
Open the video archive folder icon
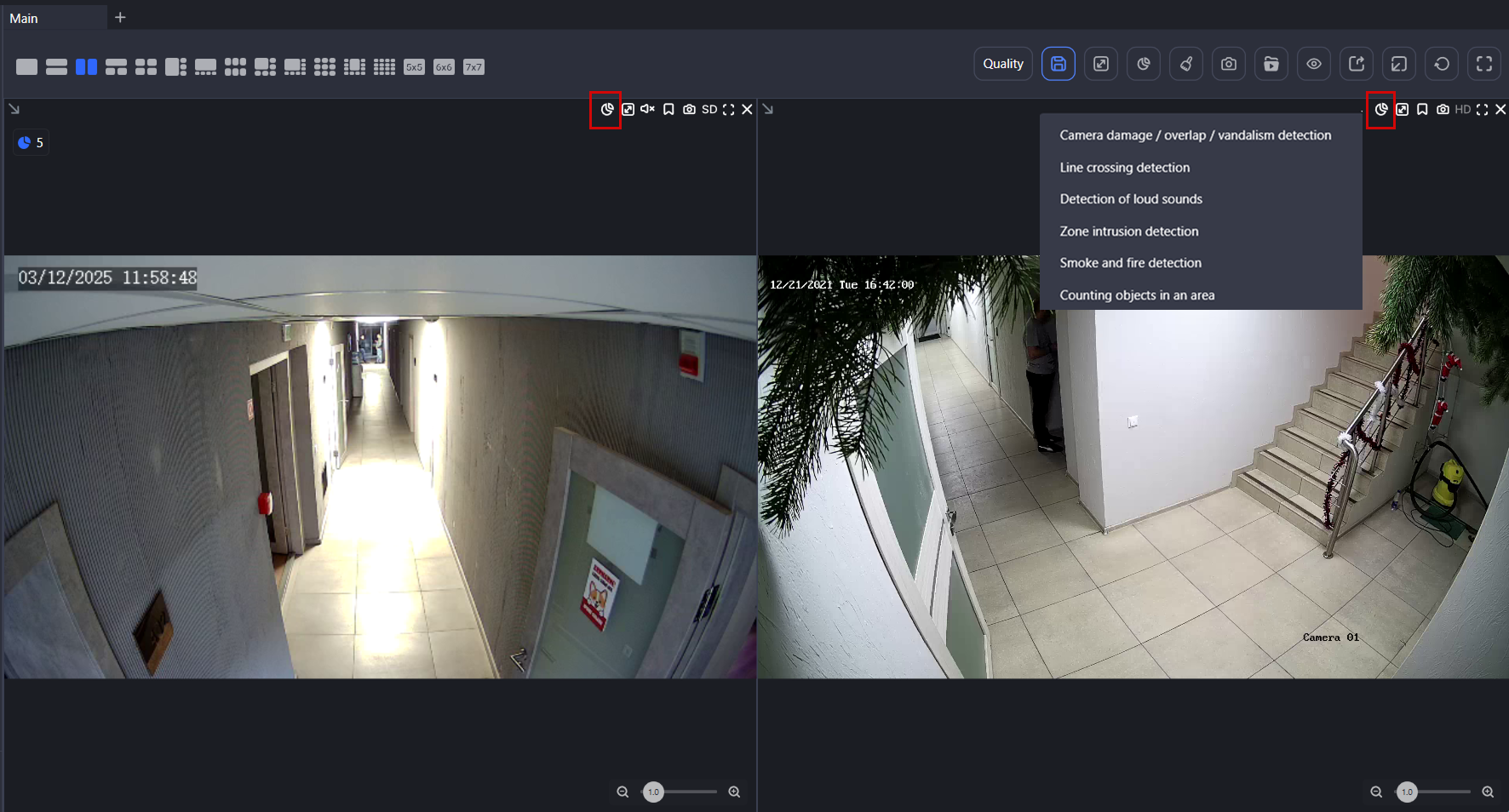[x=1271, y=64]
